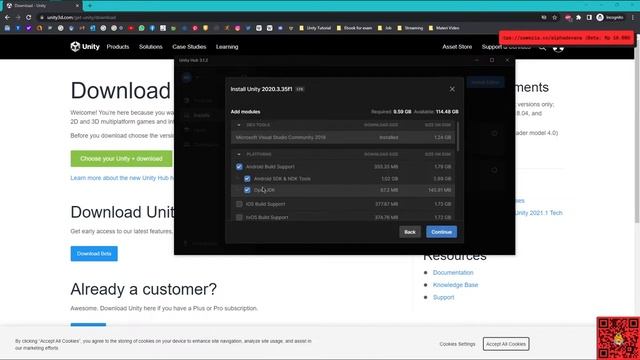Uncheck Android Build Support module
Image resolution: width=640 pixels, height=360 pixels.
(x=239, y=167)
